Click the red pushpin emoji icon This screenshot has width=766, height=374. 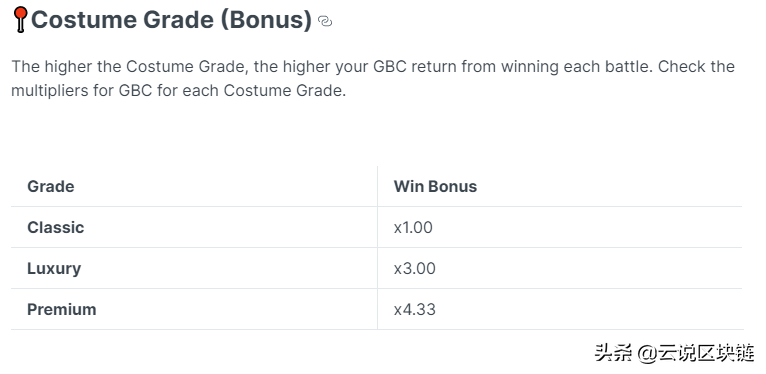click(x=20, y=20)
